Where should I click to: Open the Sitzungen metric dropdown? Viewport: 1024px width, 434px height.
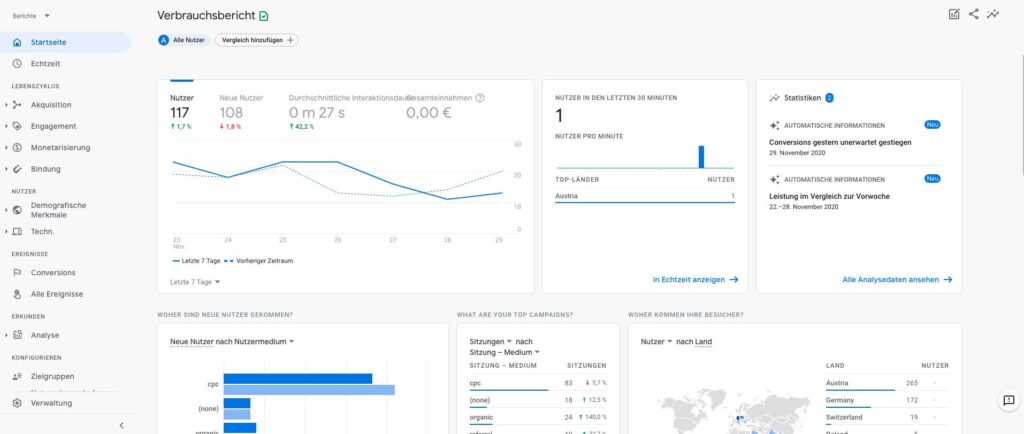490,342
